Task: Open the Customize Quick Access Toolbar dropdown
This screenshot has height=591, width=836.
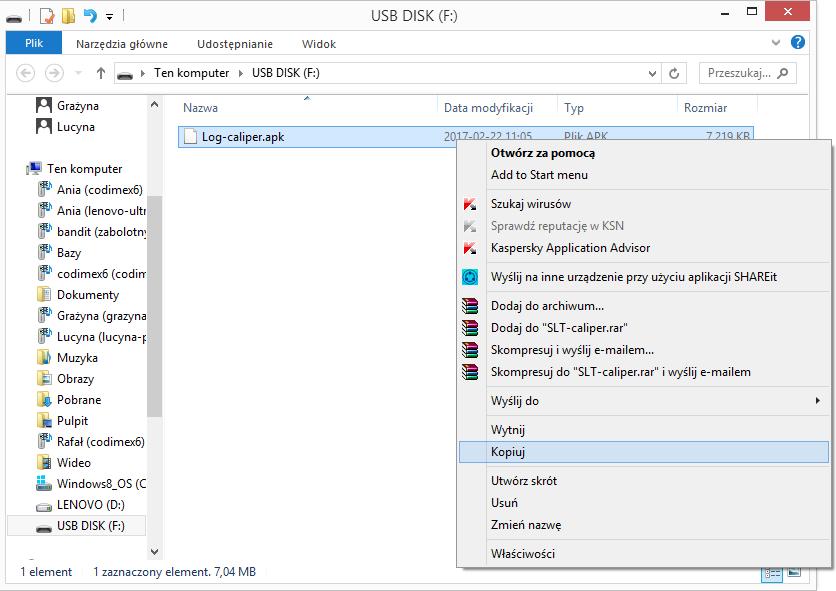Action: click(x=109, y=17)
